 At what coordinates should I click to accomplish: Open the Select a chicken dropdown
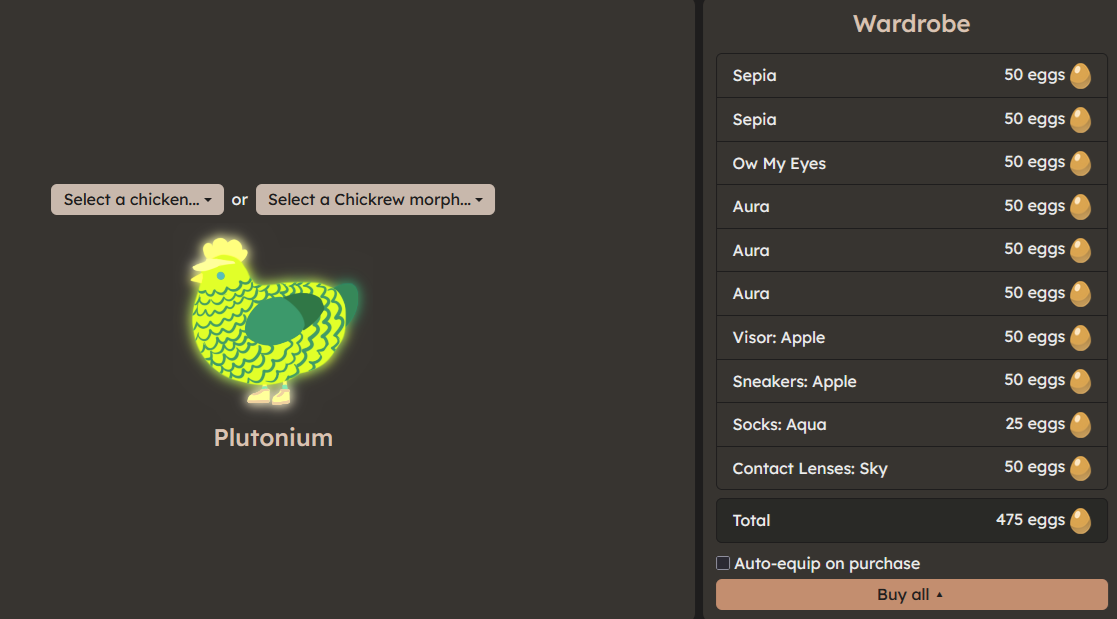click(x=137, y=200)
